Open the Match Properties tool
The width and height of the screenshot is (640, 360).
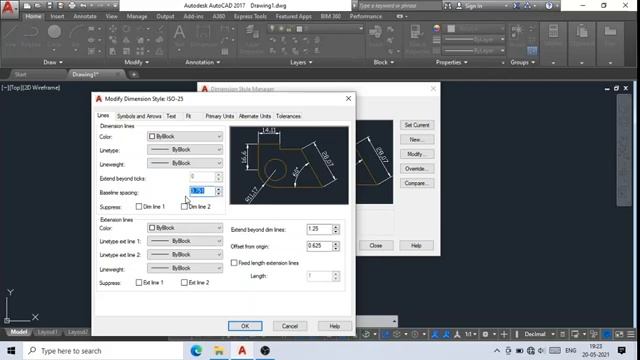(415, 39)
